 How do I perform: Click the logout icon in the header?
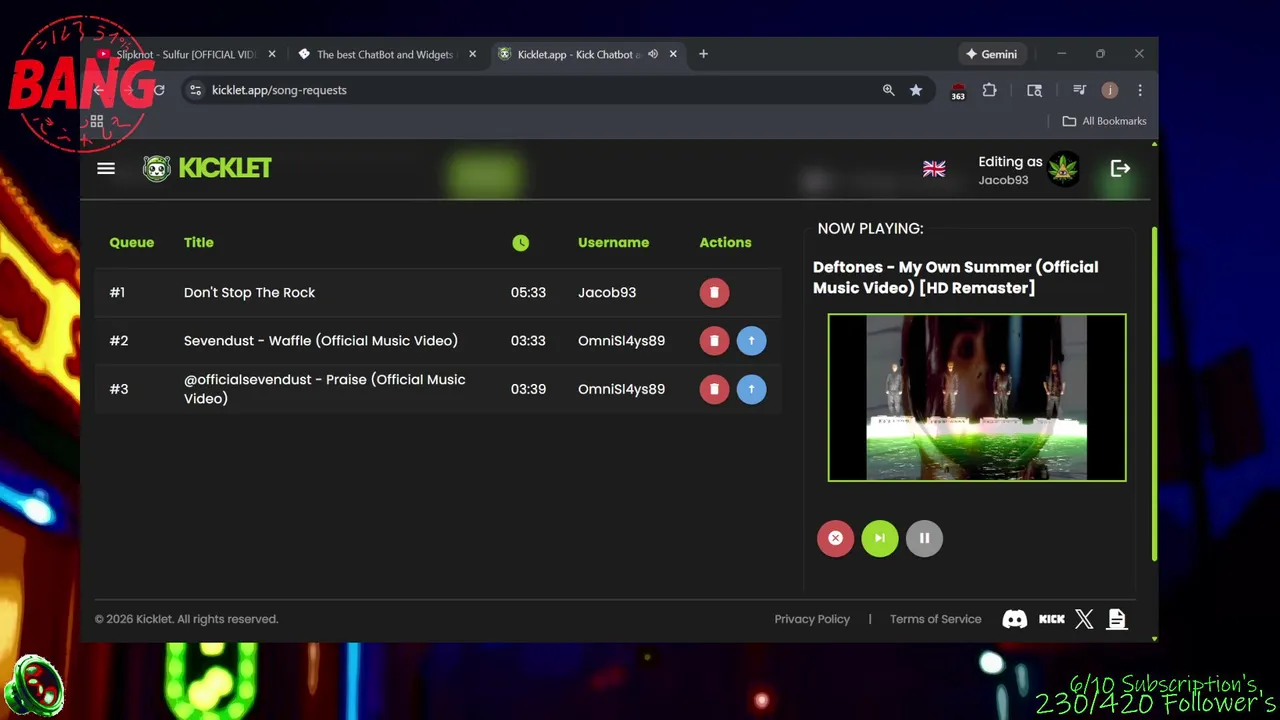tap(1120, 169)
